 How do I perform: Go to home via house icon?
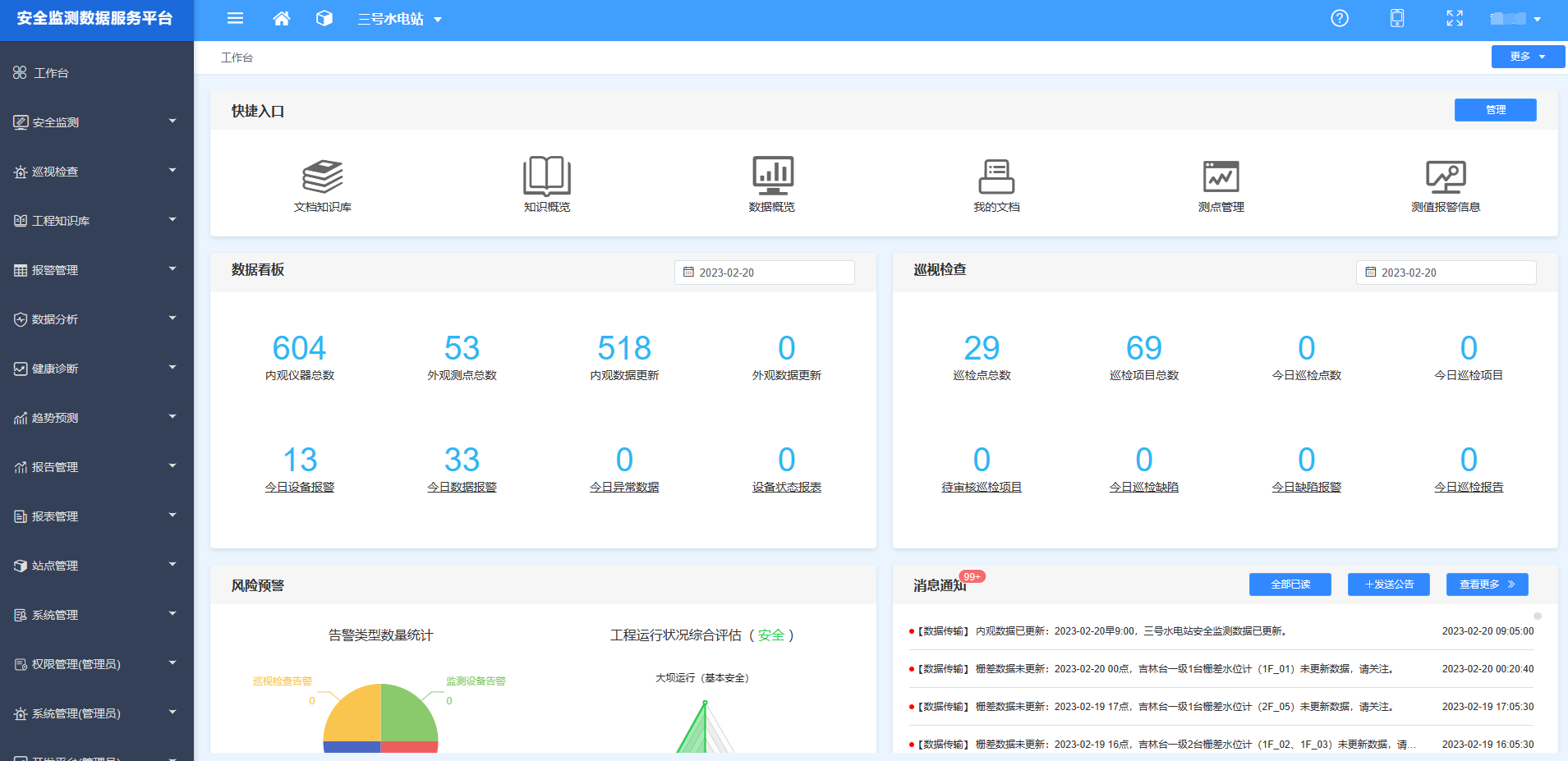pyautogui.click(x=281, y=18)
